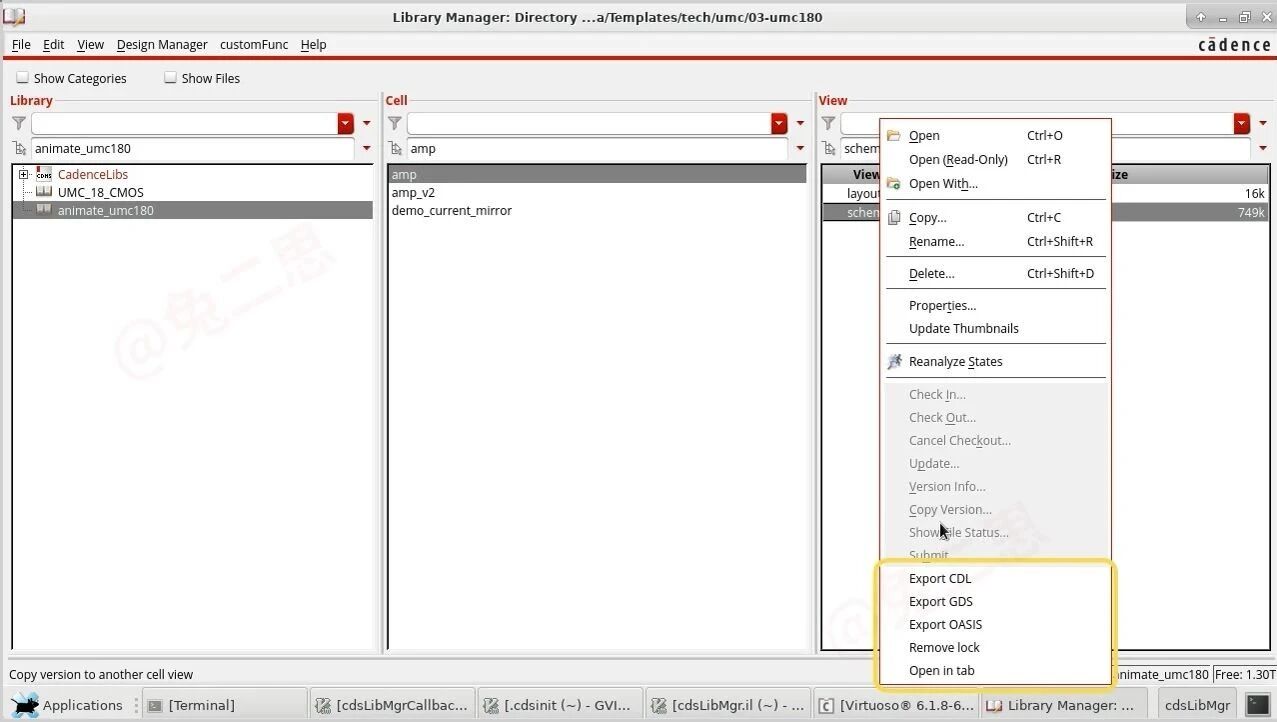
Task: Click the View filter funnel icon
Action: [828, 123]
